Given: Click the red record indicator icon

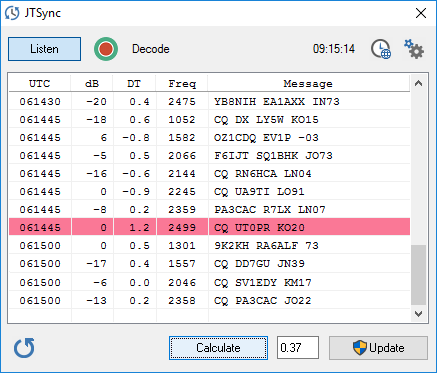Looking at the screenshot, I should click(106, 49).
